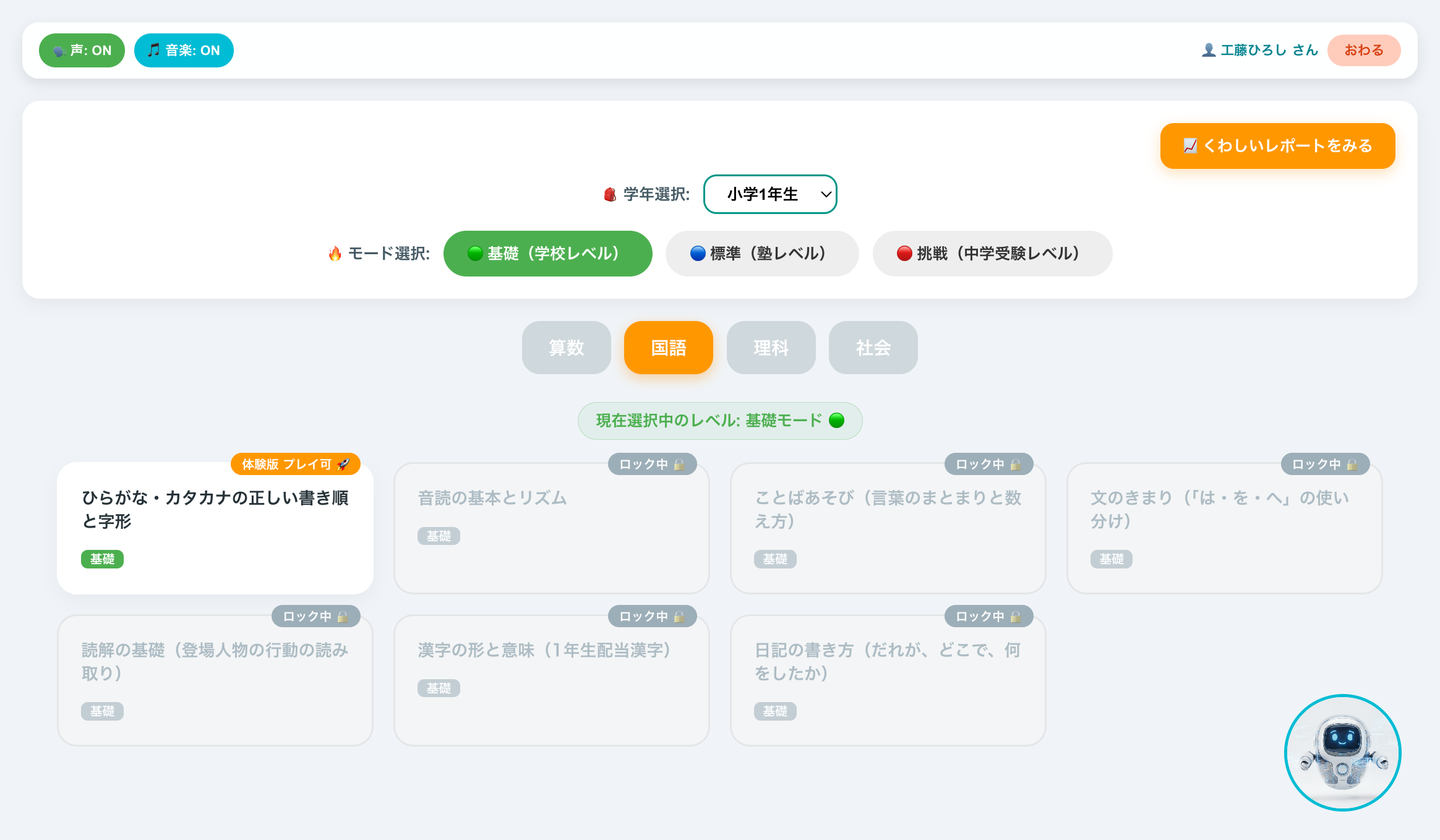Viewport: 1440px width, 840px height.
Task: Open ひらがな・カタカナの正しい書き順と字形 lesson card
Action: point(215,528)
